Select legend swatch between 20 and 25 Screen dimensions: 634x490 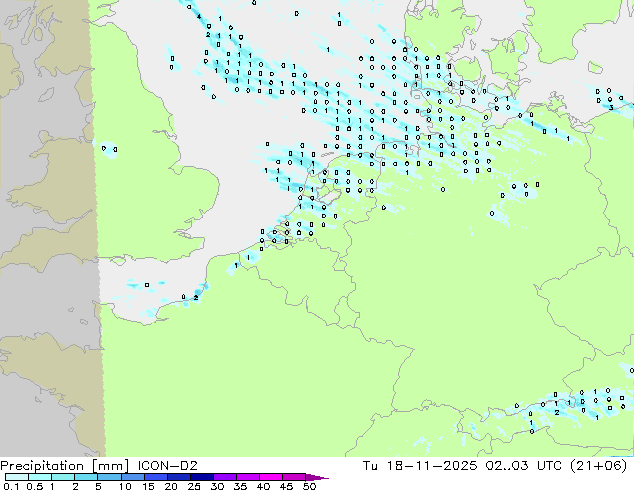(179, 477)
